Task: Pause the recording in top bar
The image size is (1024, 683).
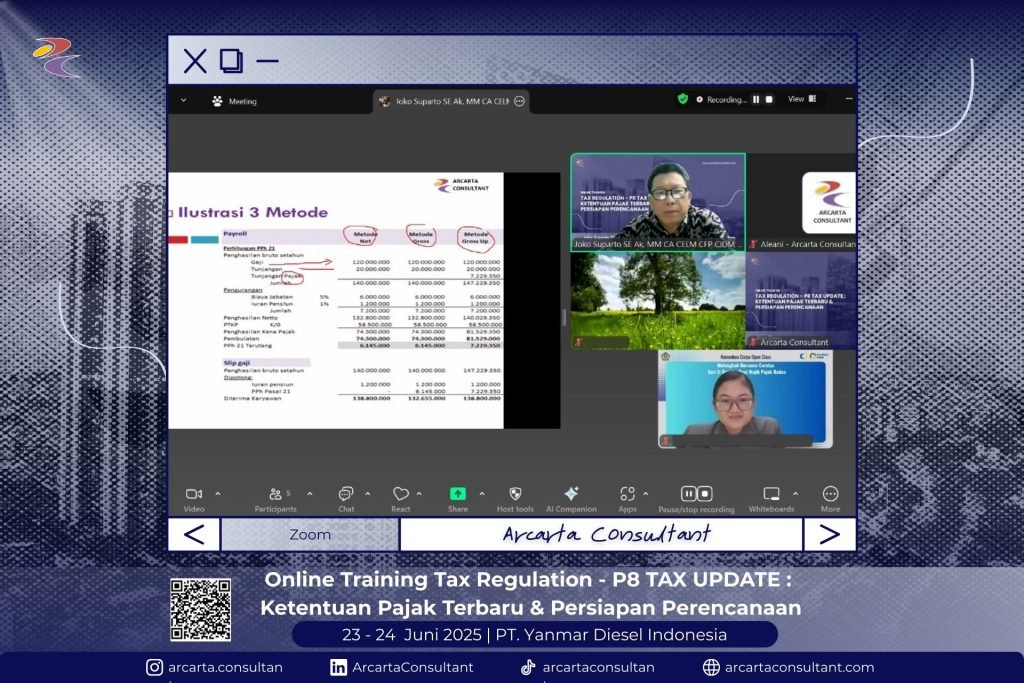Action: pyautogui.click(x=756, y=100)
